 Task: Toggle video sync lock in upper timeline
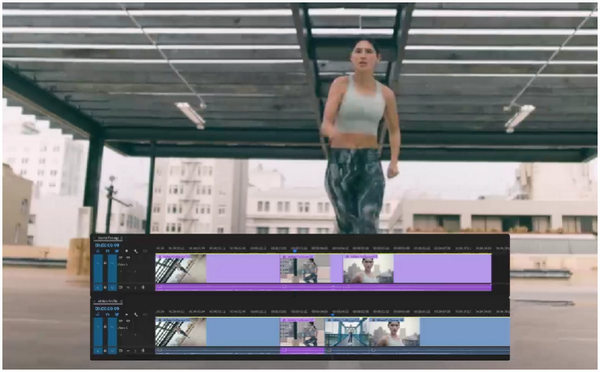pyautogui.click(x=121, y=258)
